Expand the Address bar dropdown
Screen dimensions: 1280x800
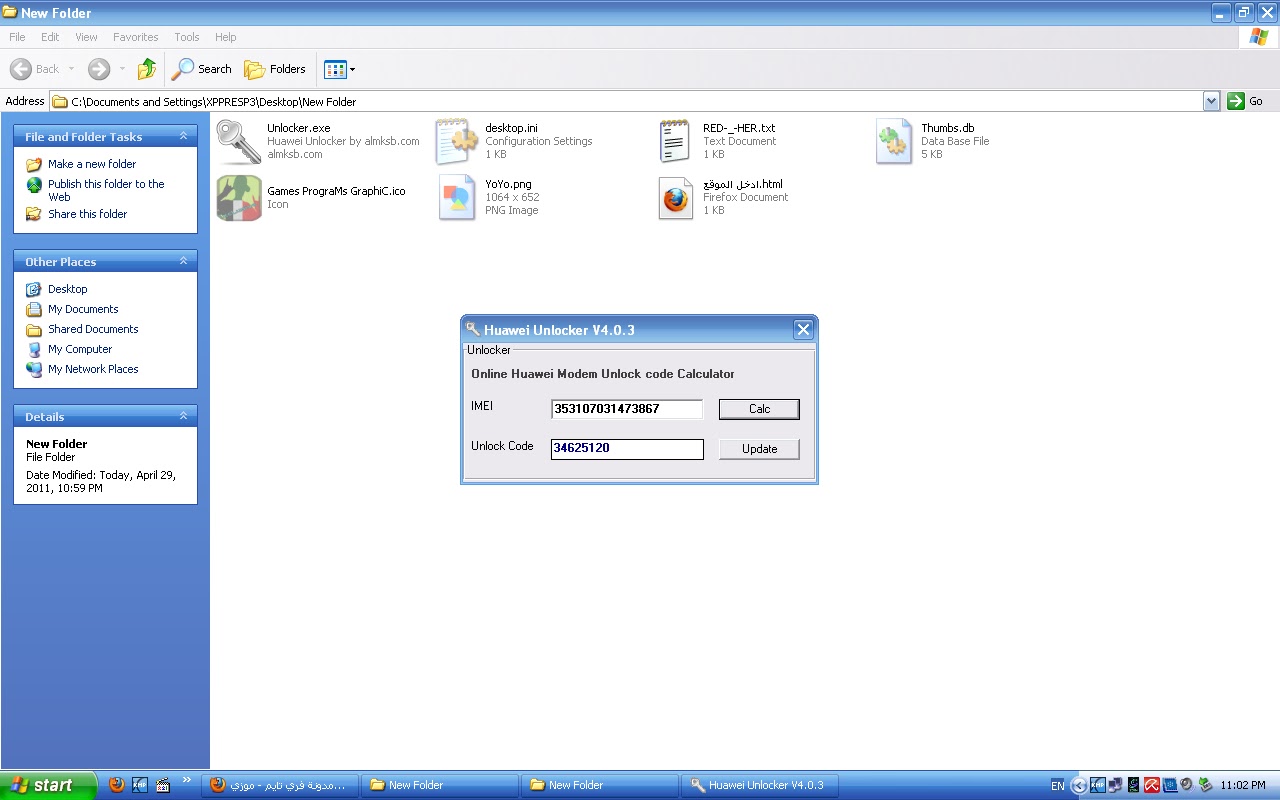[1212, 101]
